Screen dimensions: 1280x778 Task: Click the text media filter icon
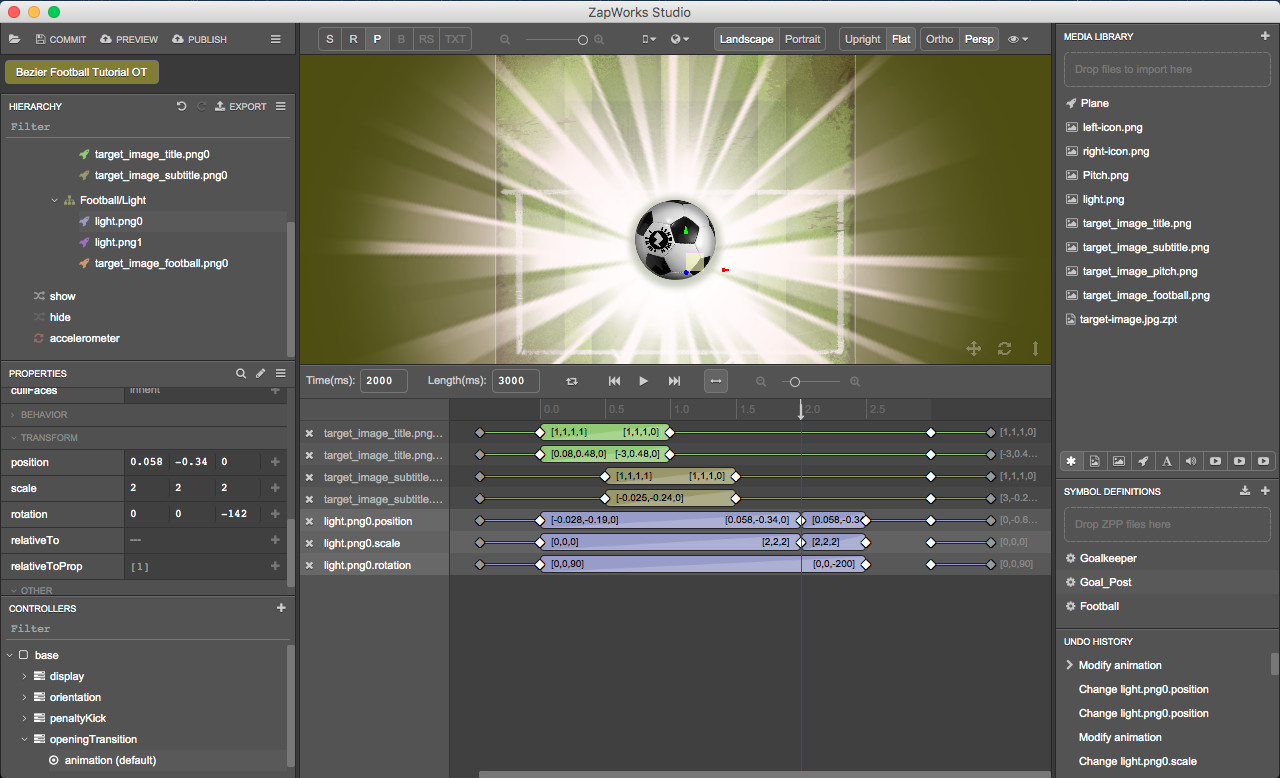pyautogui.click(x=1167, y=460)
